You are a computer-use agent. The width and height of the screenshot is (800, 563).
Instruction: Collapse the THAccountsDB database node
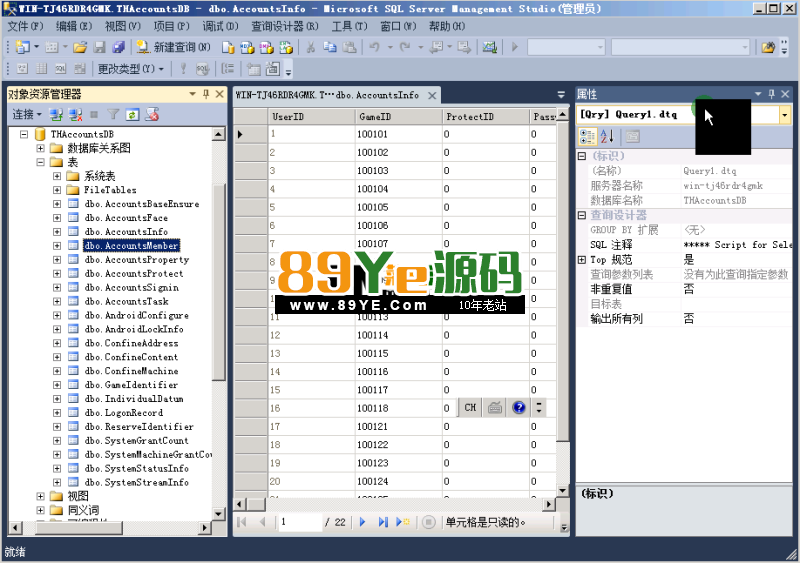coord(23,134)
